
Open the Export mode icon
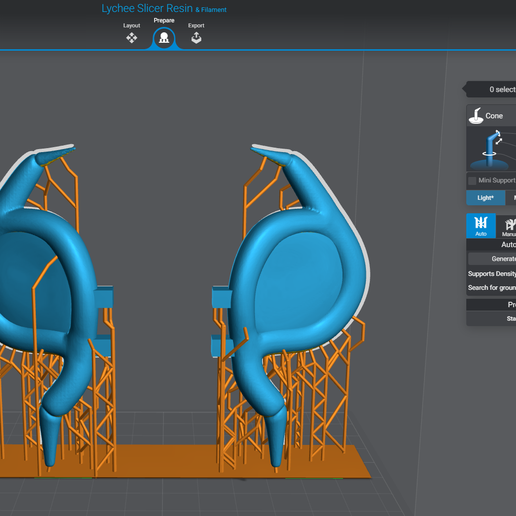[196, 38]
